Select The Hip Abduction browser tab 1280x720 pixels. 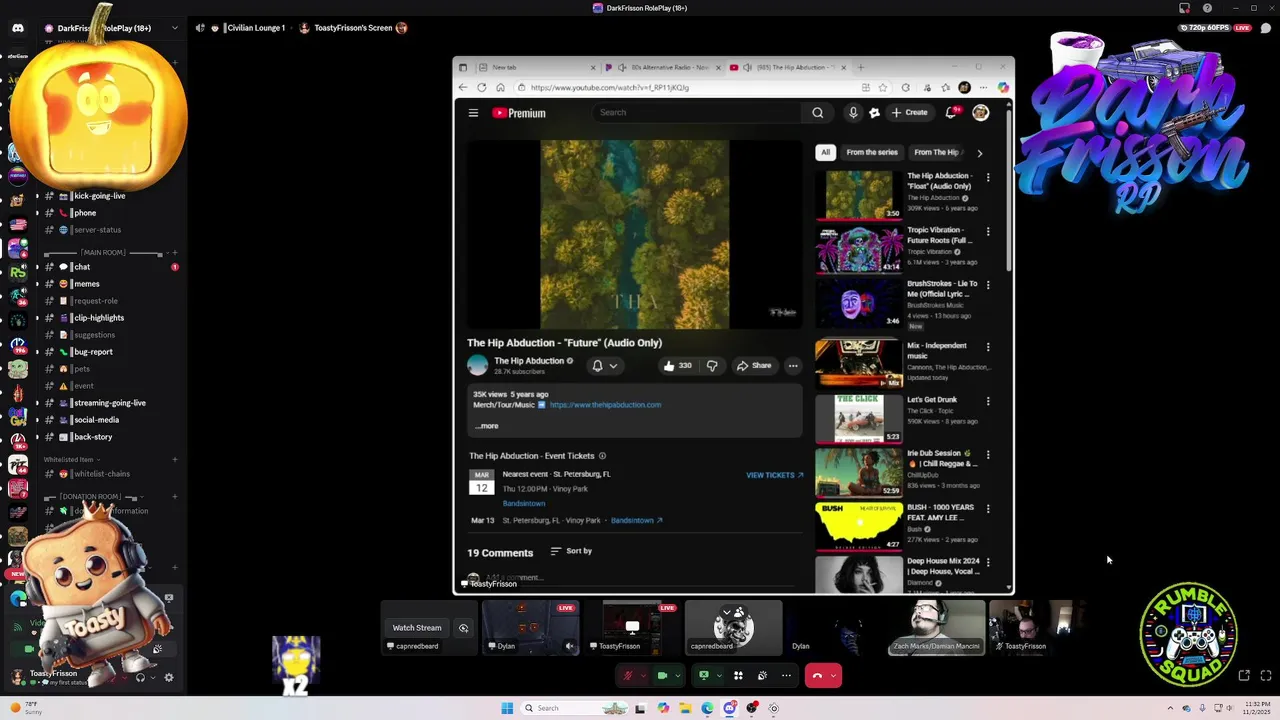tap(787, 67)
